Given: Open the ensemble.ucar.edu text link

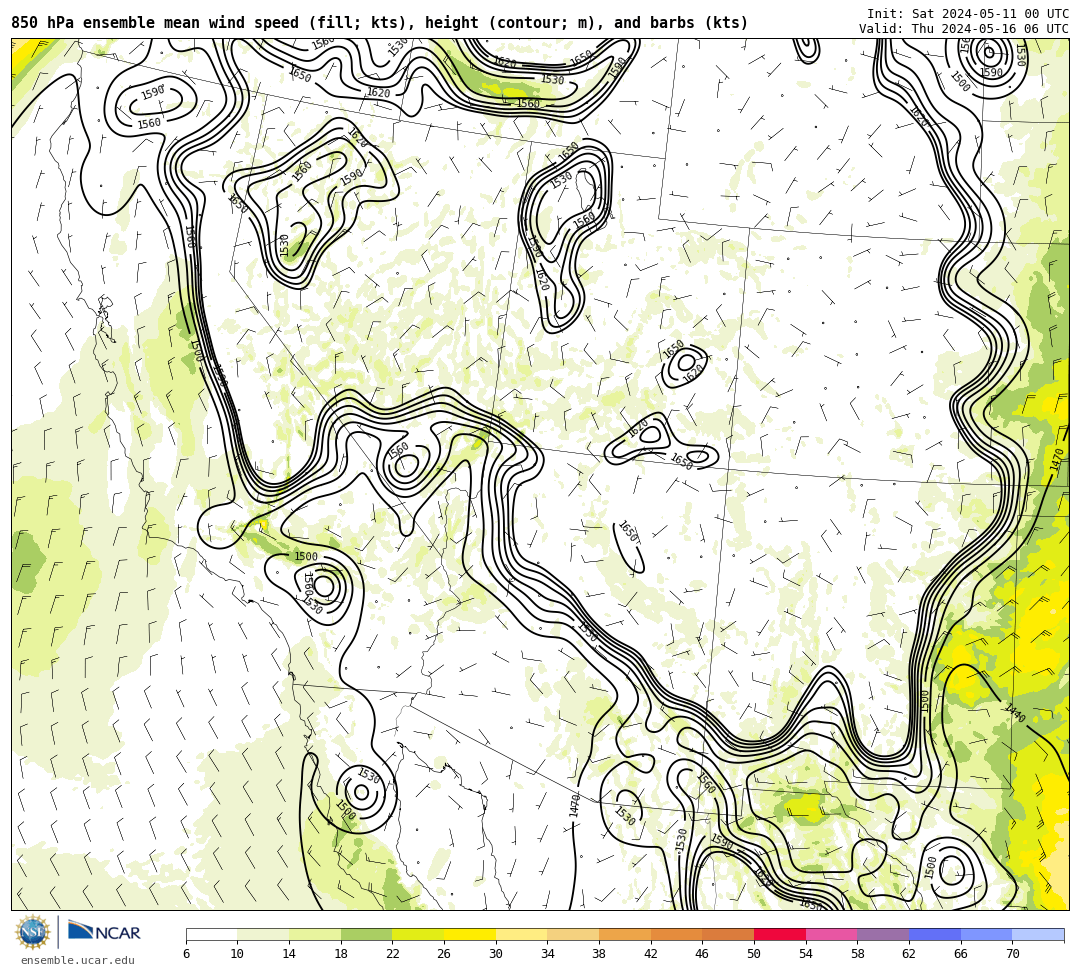Looking at the screenshot, I should 77,960.
